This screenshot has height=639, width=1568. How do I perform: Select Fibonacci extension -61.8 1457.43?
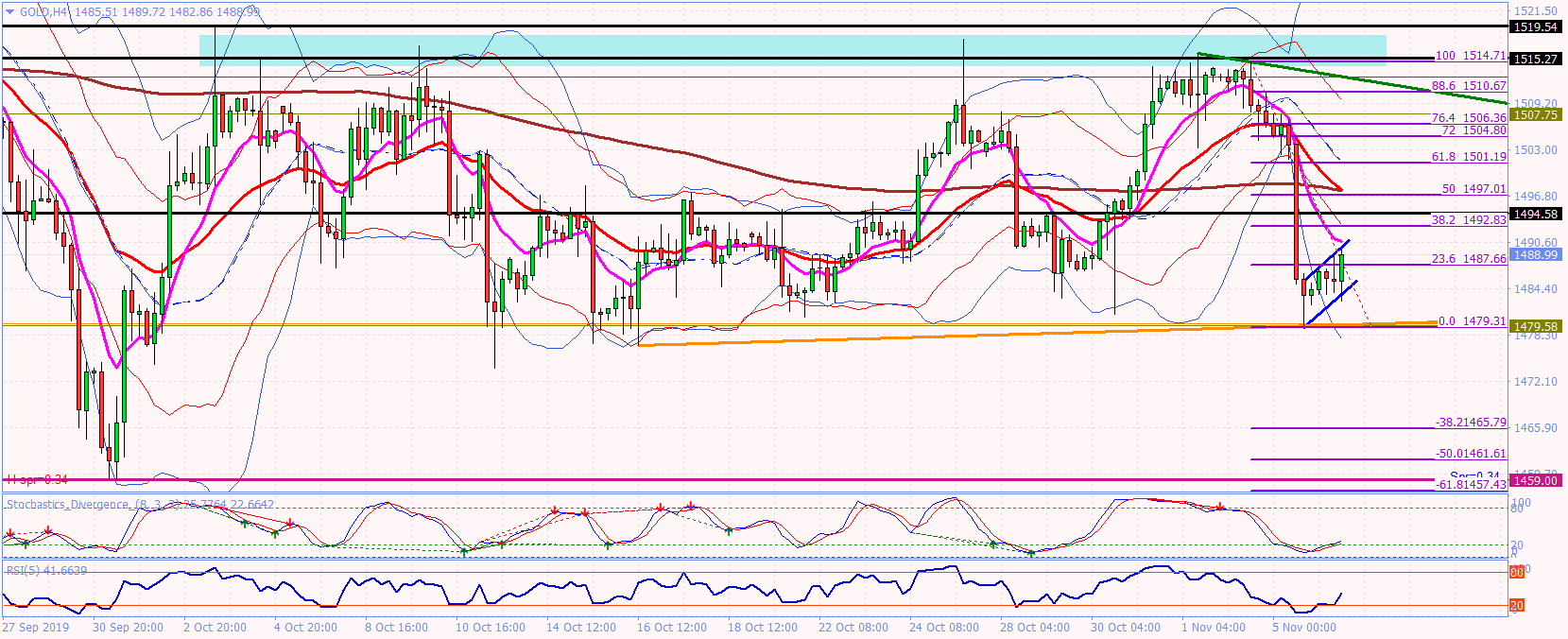[x=1471, y=485]
